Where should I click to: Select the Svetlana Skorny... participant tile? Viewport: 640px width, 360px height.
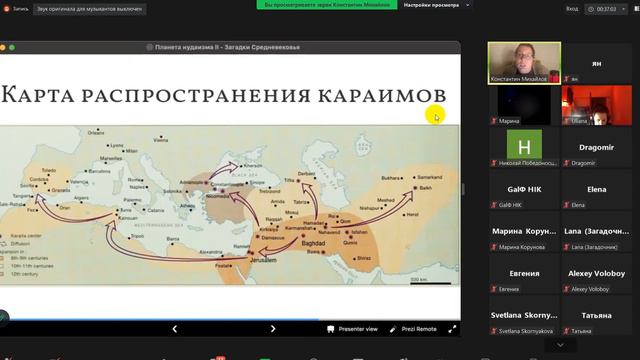point(524,316)
